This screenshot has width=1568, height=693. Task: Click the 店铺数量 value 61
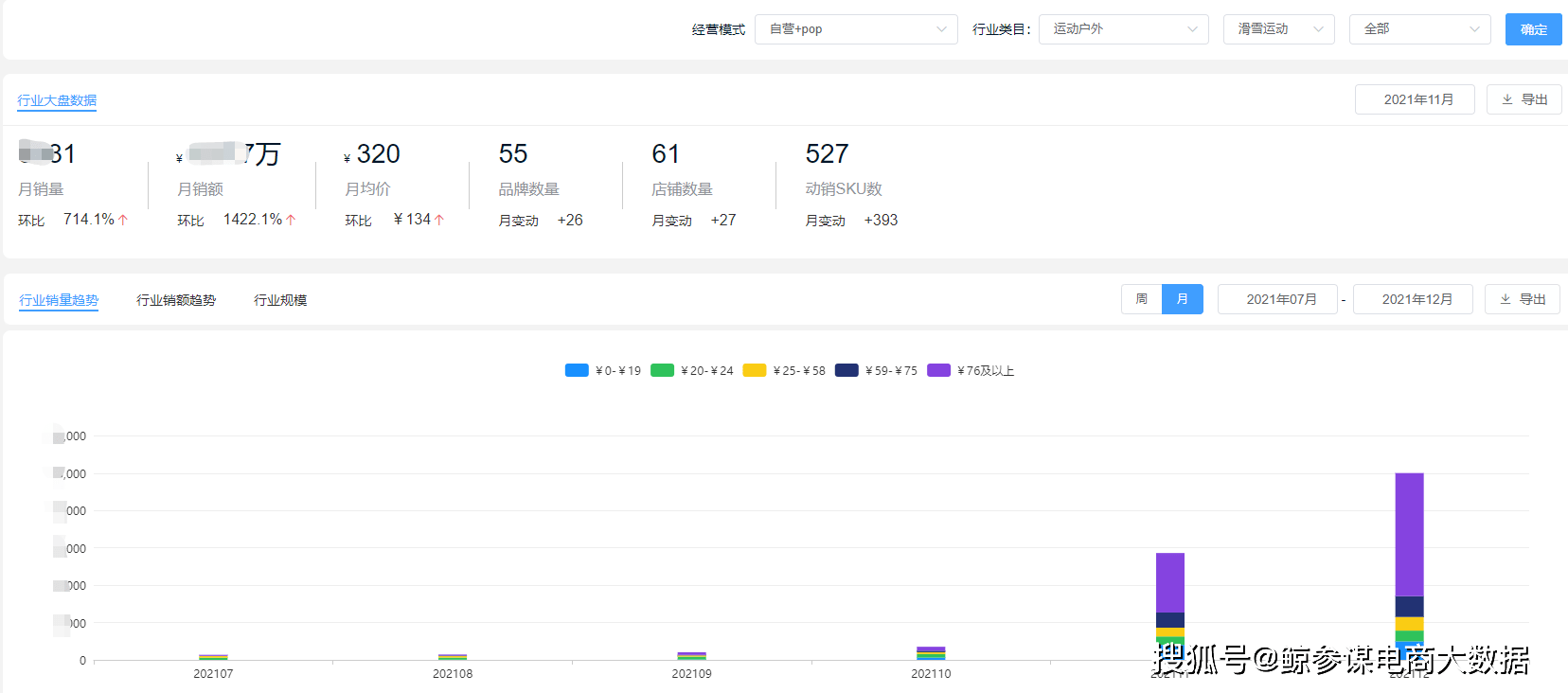pyautogui.click(x=666, y=153)
